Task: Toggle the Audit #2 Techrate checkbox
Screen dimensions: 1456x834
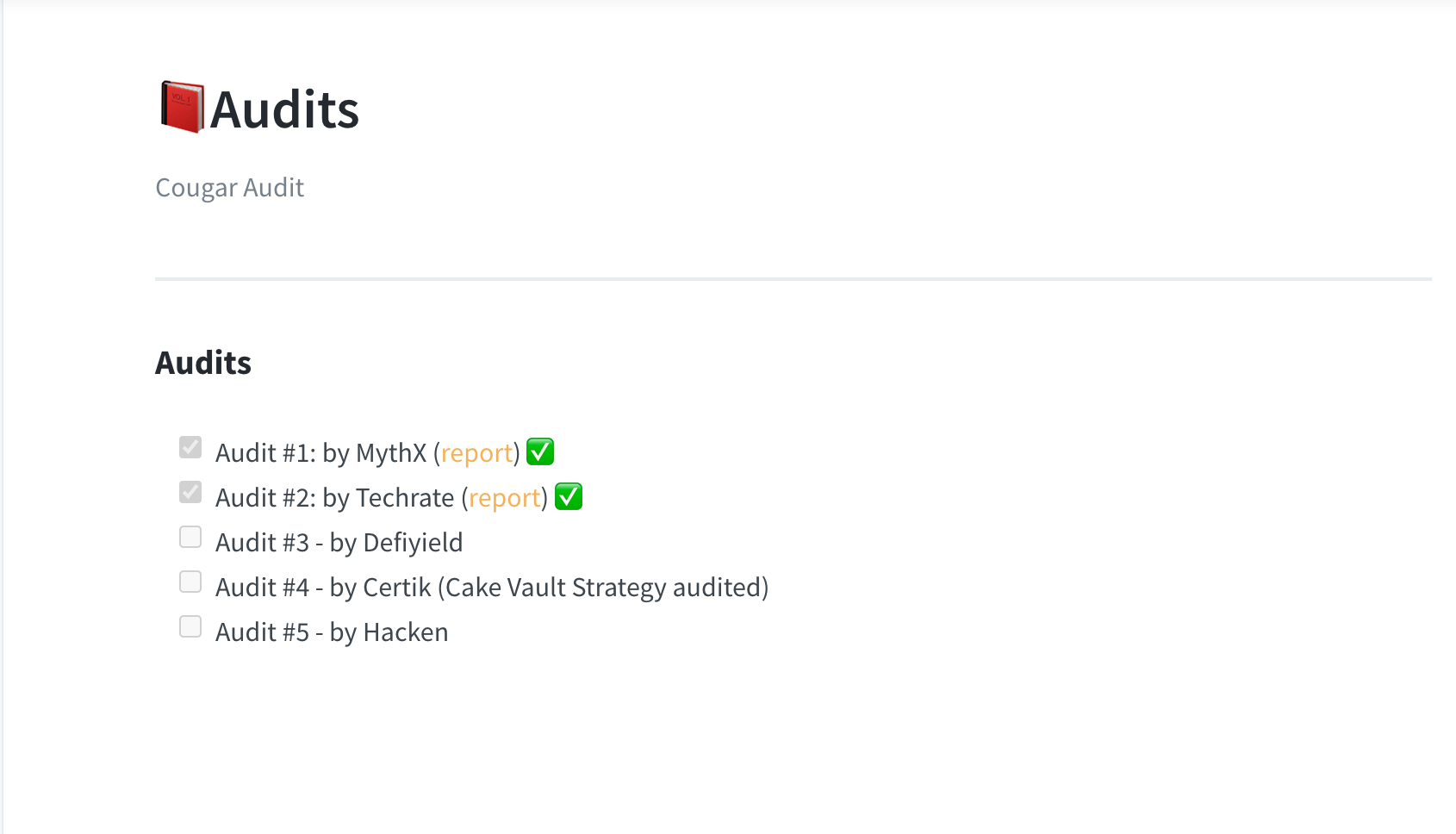Action: [190, 492]
